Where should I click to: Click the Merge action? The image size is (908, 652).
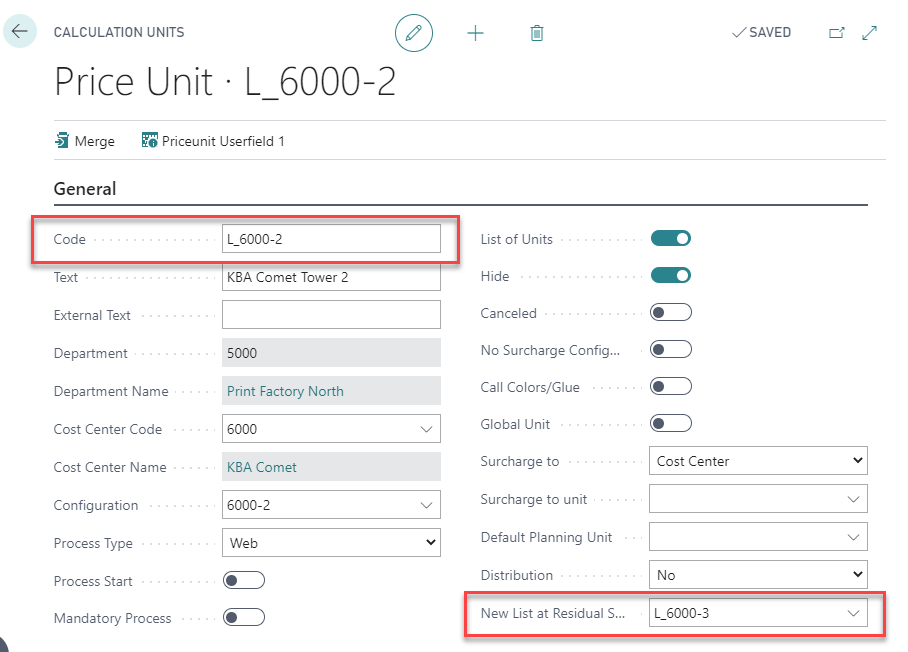coord(85,141)
